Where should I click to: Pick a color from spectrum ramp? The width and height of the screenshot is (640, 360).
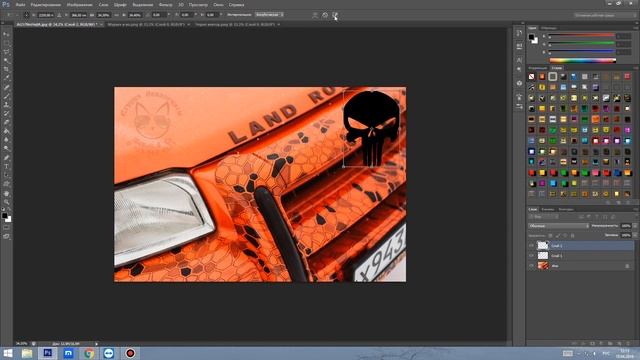coord(582,60)
